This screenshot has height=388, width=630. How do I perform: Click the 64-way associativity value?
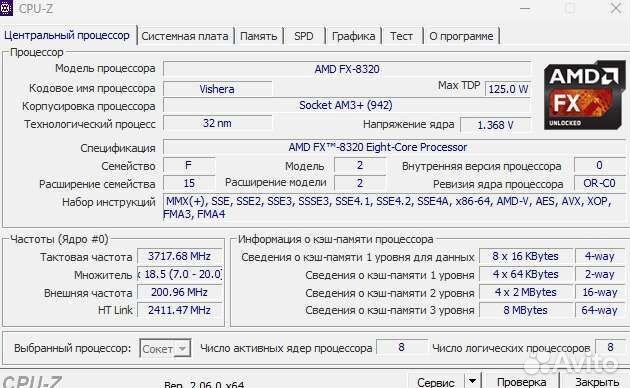(x=599, y=310)
